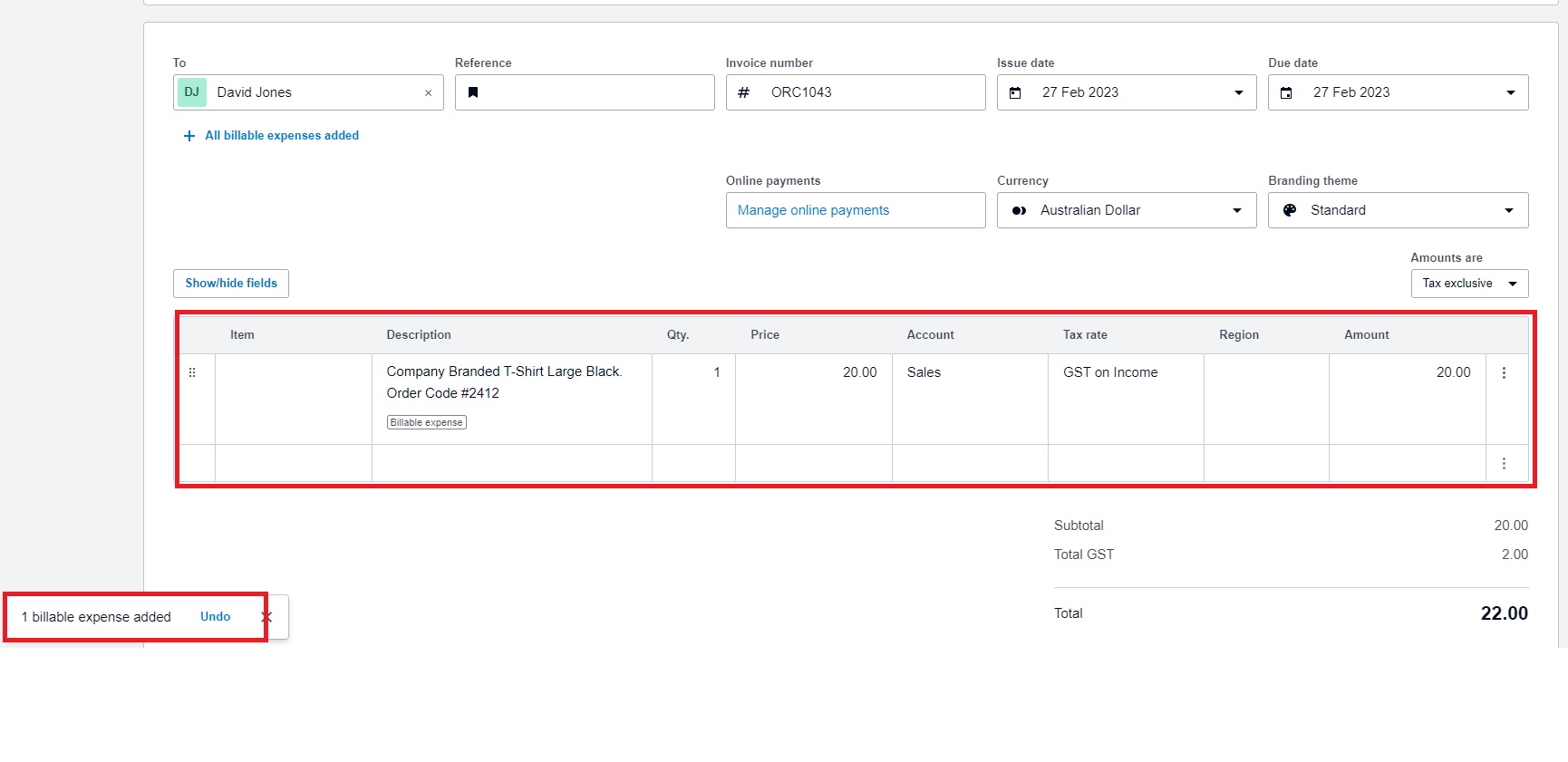Click the price cell showing 20.00

pos(814,399)
